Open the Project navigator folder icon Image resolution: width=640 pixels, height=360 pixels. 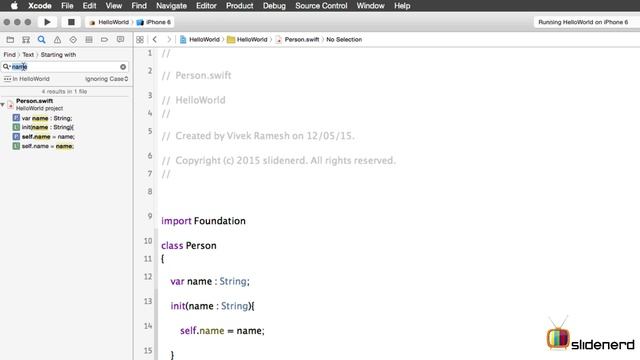coord(10,40)
